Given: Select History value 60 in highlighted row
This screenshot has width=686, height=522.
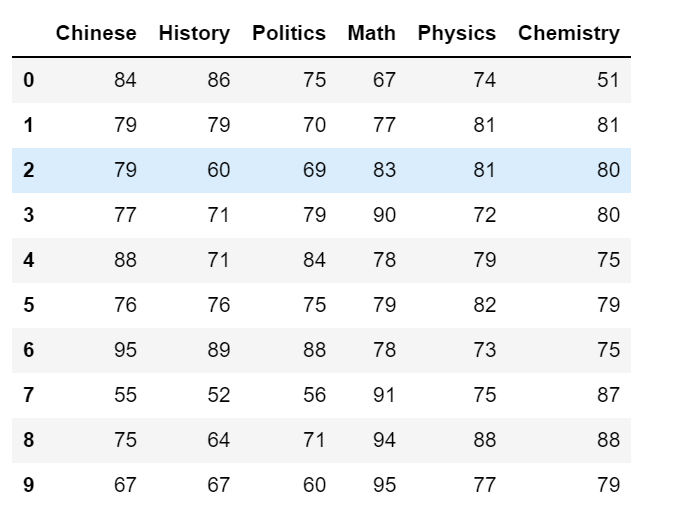Looking at the screenshot, I should [x=218, y=170].
